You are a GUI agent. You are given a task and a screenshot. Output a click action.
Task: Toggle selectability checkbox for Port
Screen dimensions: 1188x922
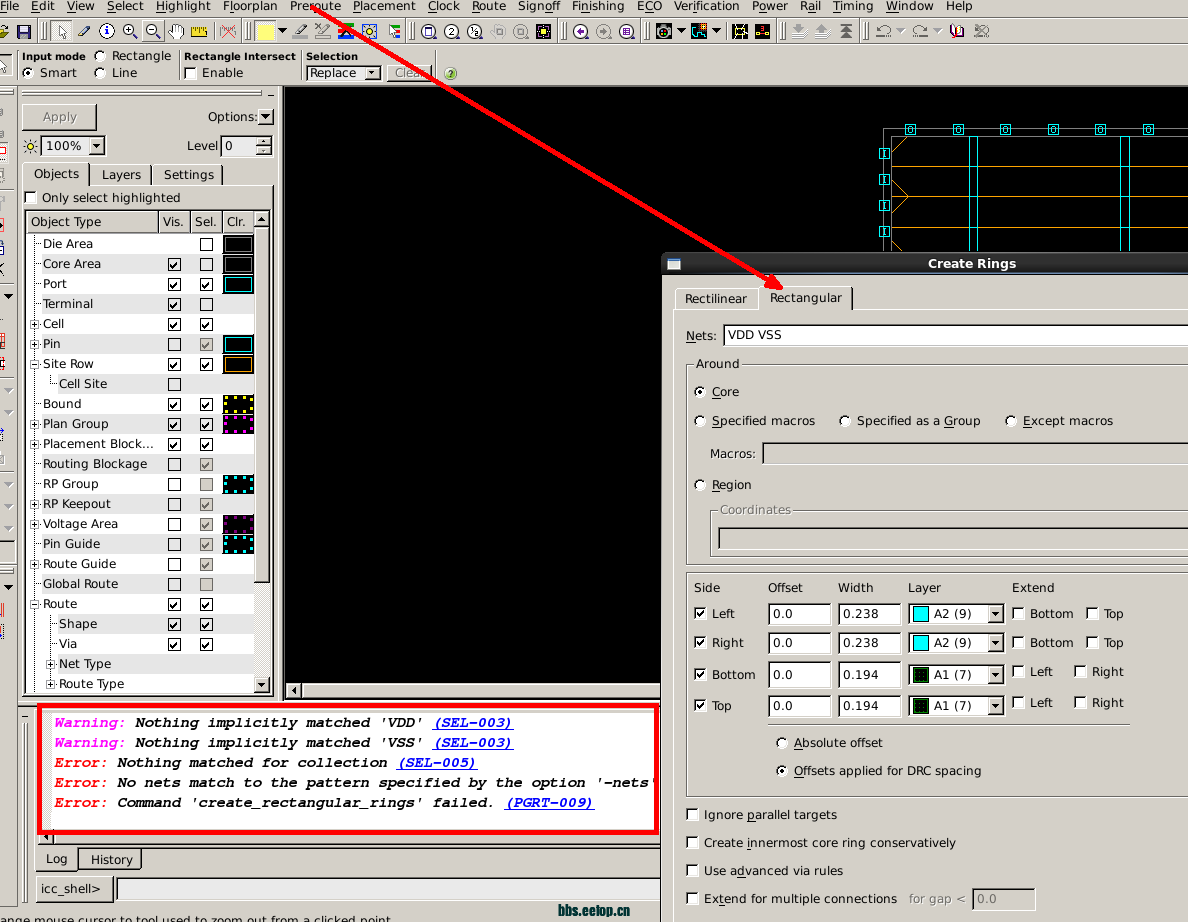pos(206,284)
